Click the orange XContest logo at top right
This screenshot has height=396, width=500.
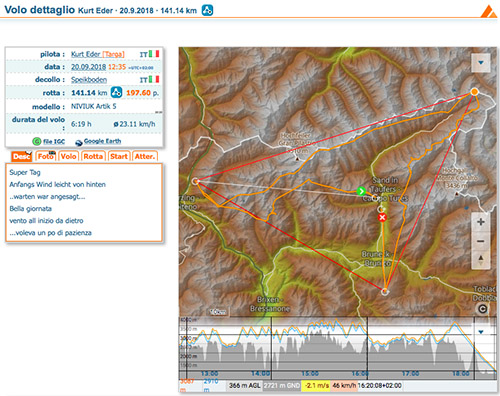(x=489, y=11)
